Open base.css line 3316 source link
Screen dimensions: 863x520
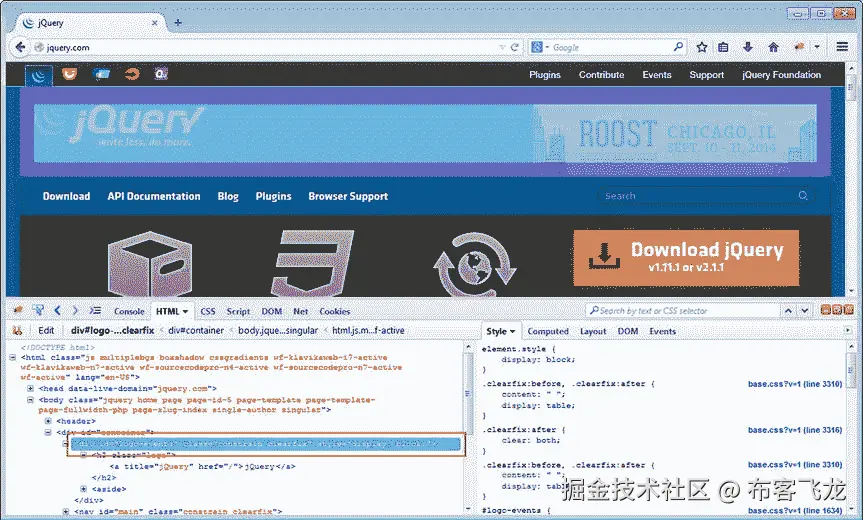point(795,430)
